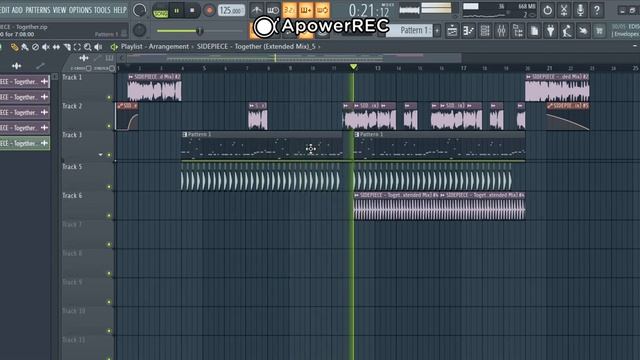Image resolution: width=640 pixels, height=360 pixels.
Task: Mute Track 6 using its green dot
Action: 109,216
